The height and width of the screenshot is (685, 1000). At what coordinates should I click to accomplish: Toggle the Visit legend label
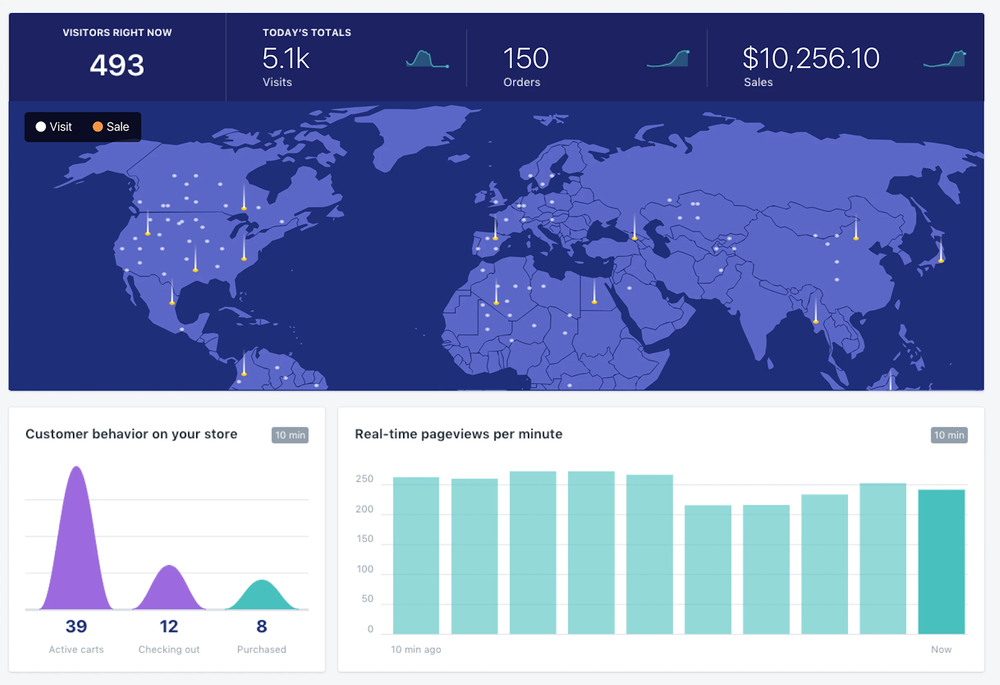click(x=61, y=127)
